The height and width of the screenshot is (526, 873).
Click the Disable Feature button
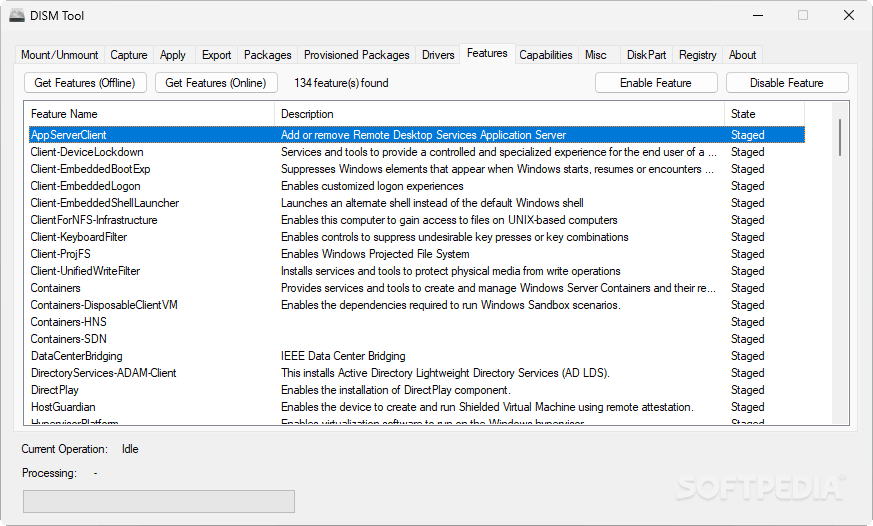tap(787, 83)
